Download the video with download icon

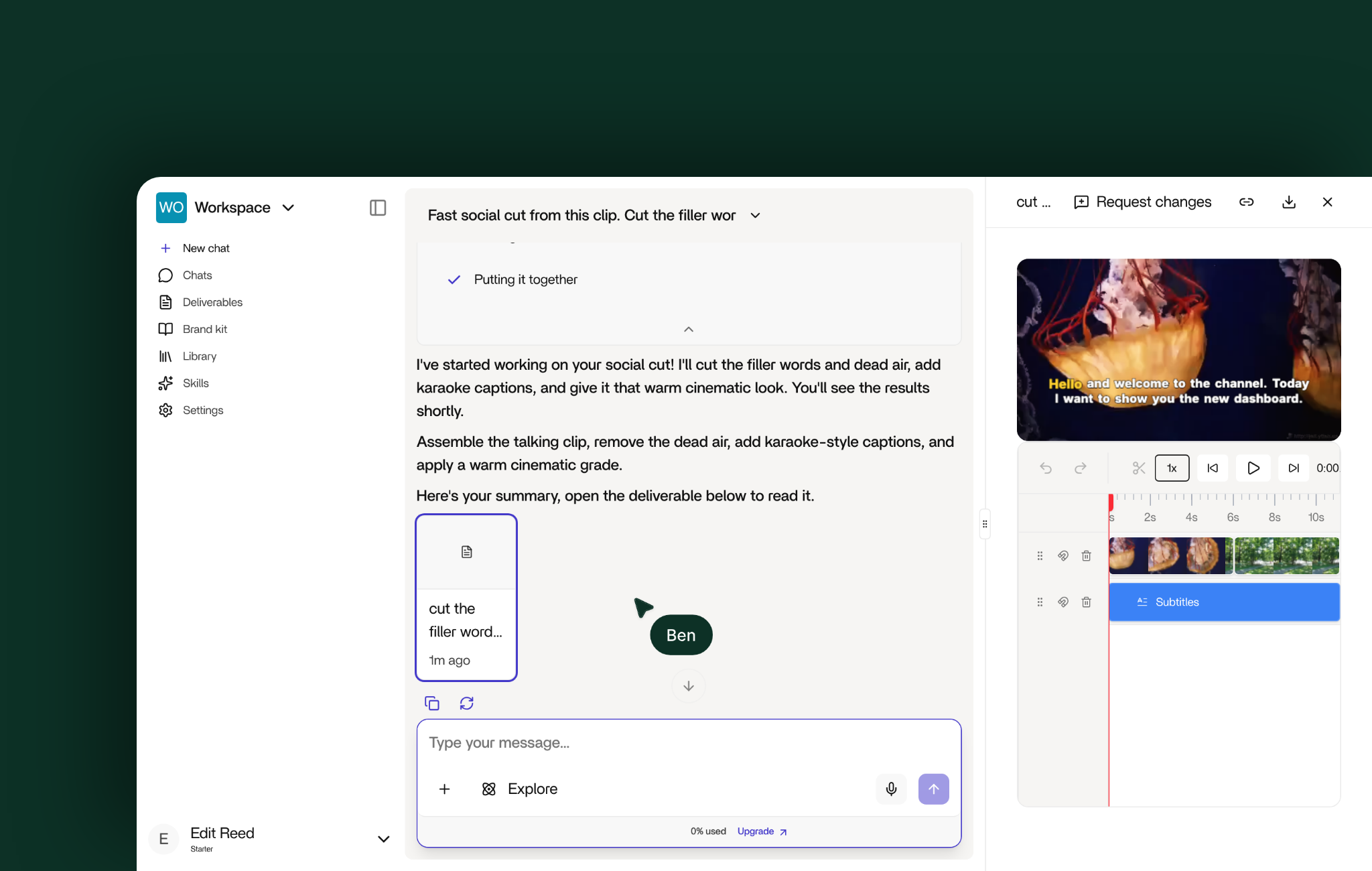coord(1289,202)
